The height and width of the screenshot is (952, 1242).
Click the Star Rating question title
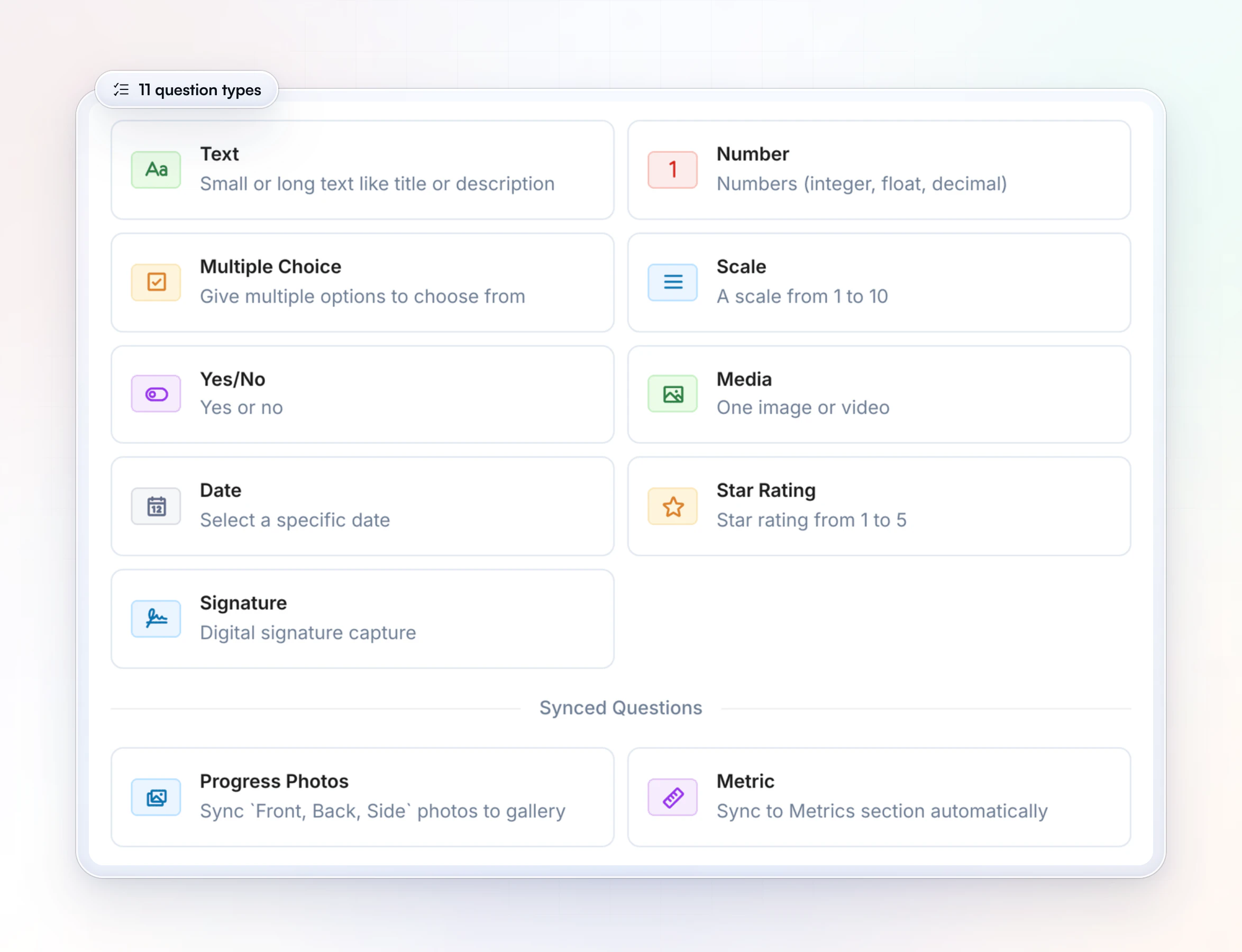point(766,490)
